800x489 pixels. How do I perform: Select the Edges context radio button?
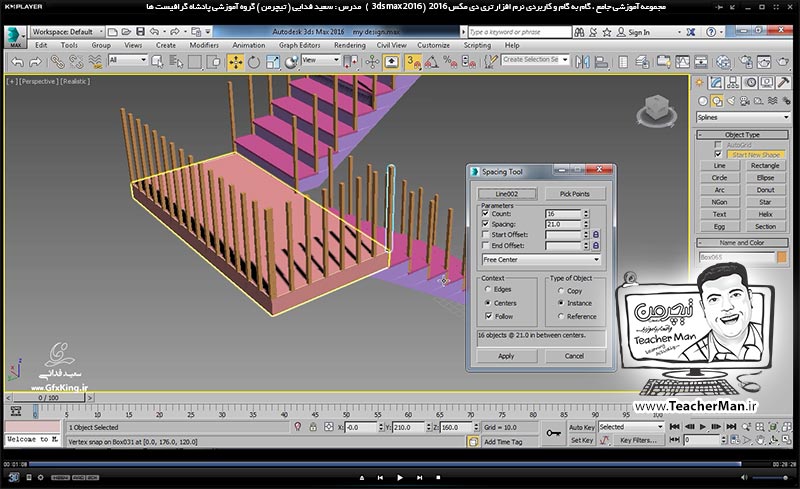pos(488,289)
